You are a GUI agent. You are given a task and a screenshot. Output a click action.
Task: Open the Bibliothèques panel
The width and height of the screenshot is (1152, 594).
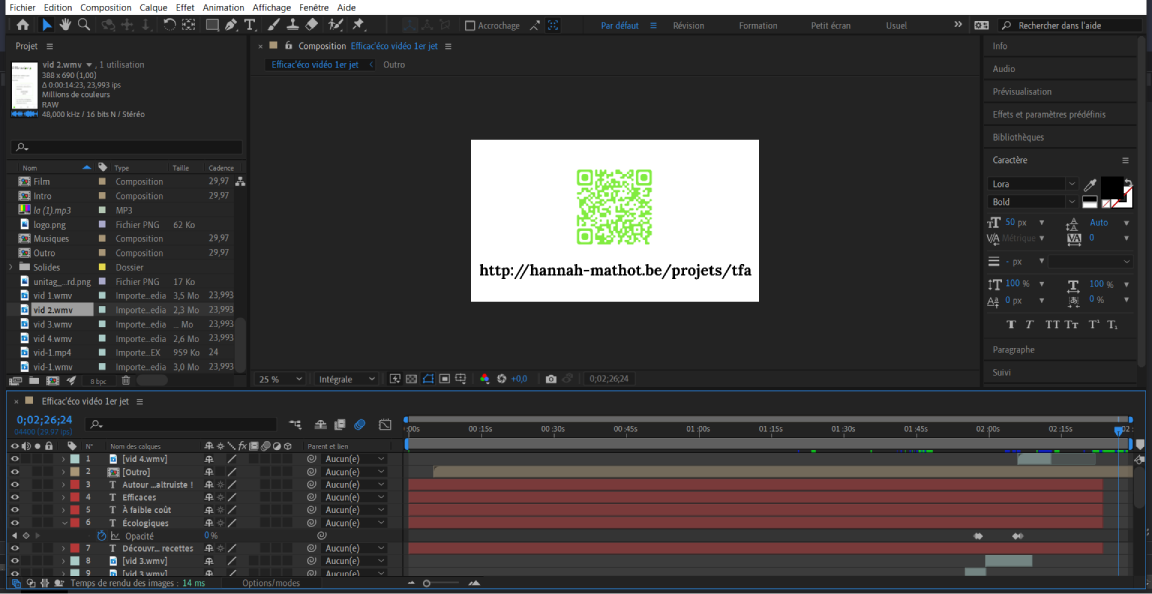pyautogui.click(x=1018, y=137)
